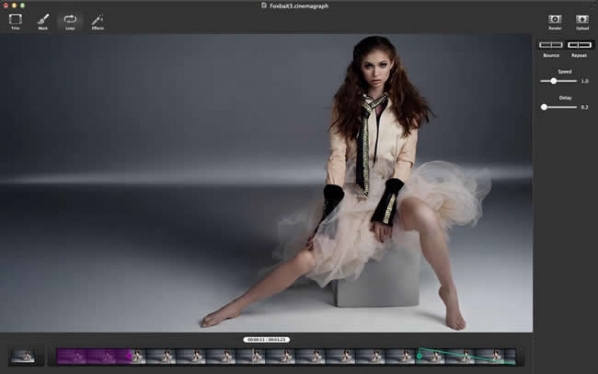Click the Upload icon

click(582, 22)
